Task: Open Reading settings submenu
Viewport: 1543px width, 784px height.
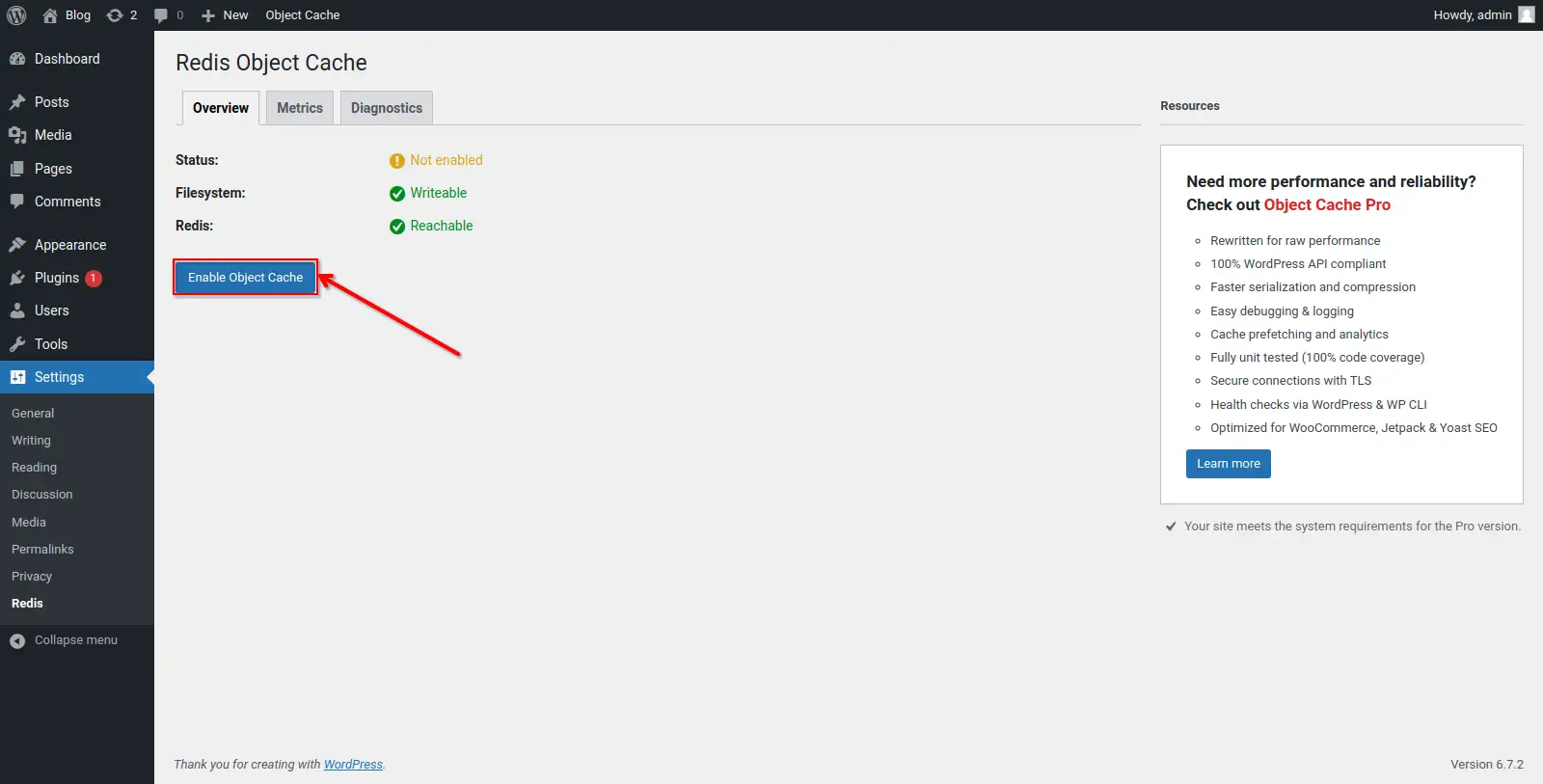Action: coord(35,467)
